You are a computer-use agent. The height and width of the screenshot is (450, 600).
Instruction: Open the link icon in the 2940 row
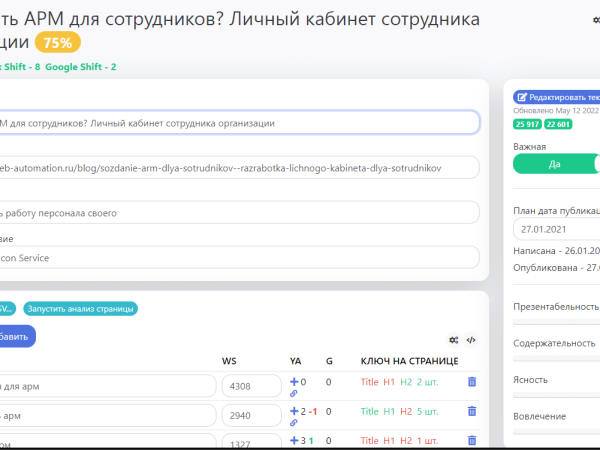click(x=294, y=423)
